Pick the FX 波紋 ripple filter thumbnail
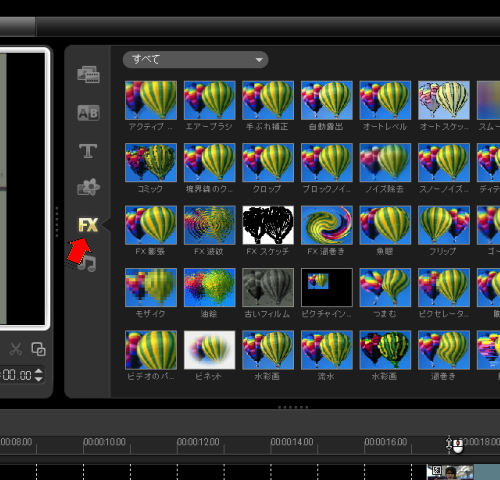 coord(210,225)
